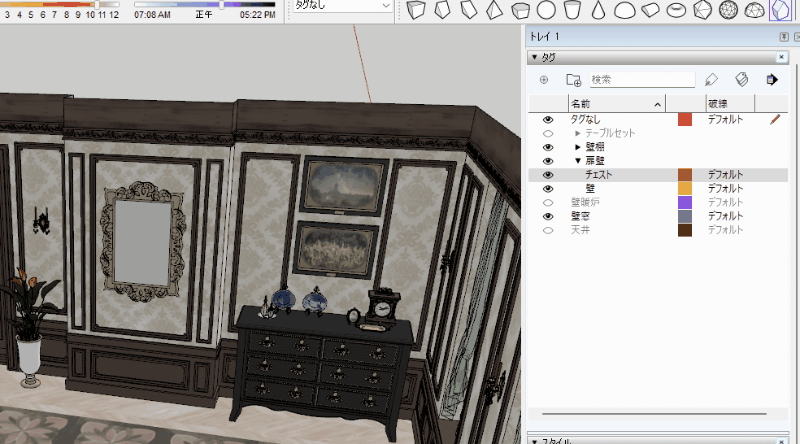This screenshot has height=444, width=800.
Task: Select the sphere shape tool
Action: [546, 10]
